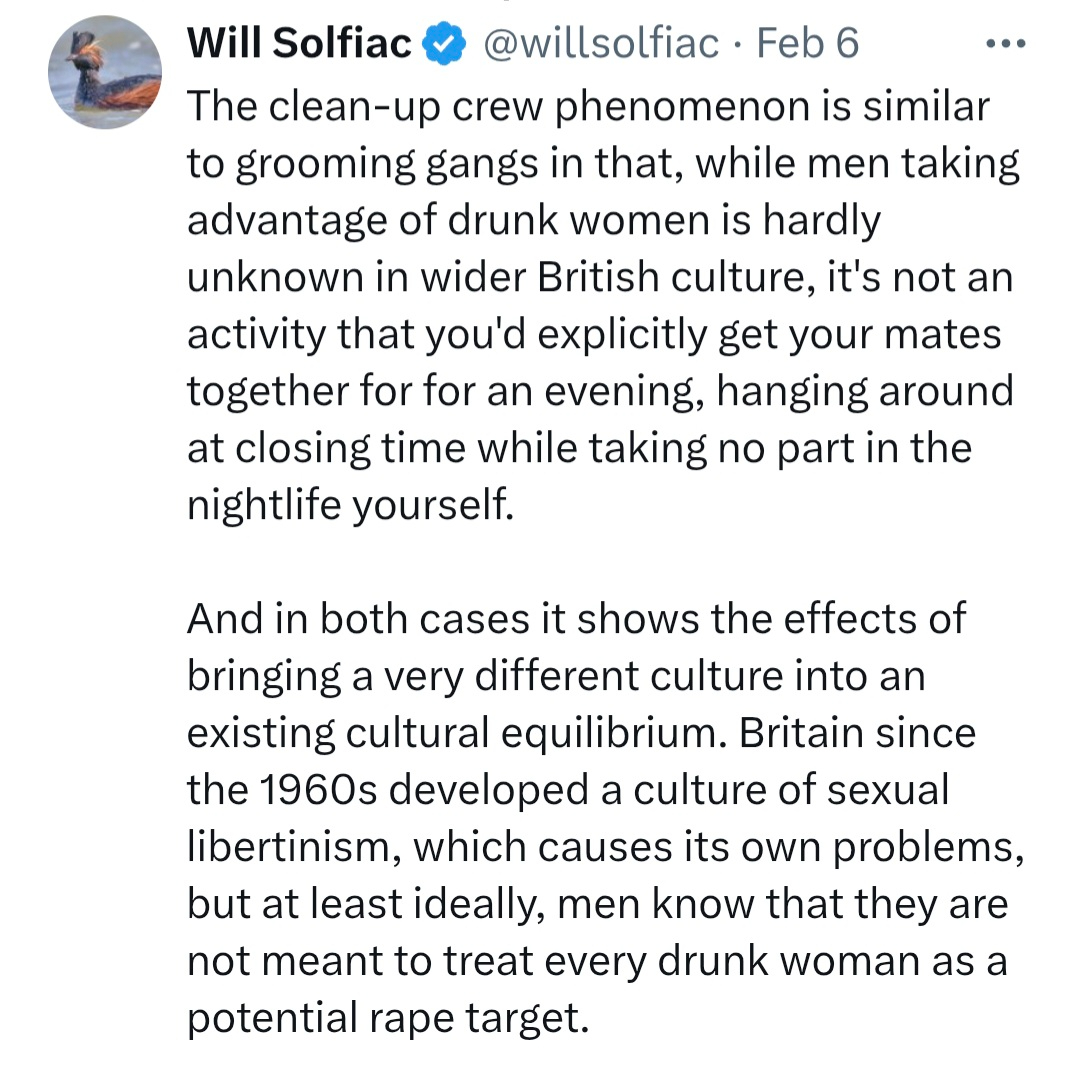Open Will Solfiac's profile avatar picture
This screenshot has width=1080, height=1068.
coord(104,72)
